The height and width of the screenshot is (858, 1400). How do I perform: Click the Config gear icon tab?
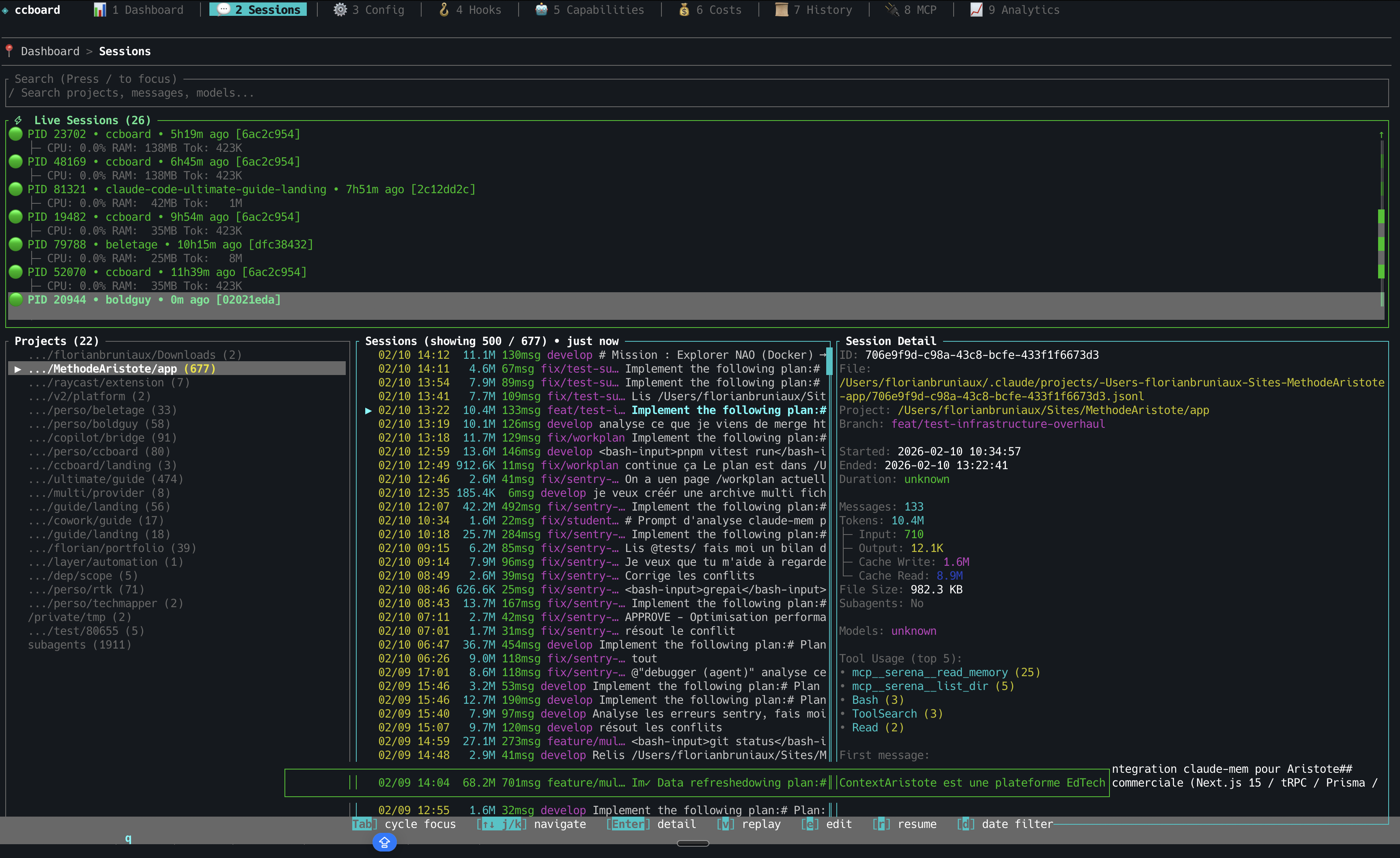coord(340,10)
